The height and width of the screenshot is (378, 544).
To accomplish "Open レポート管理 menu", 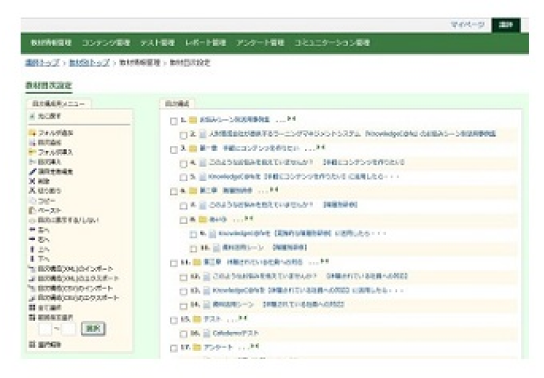I will (x=205, y=43).
